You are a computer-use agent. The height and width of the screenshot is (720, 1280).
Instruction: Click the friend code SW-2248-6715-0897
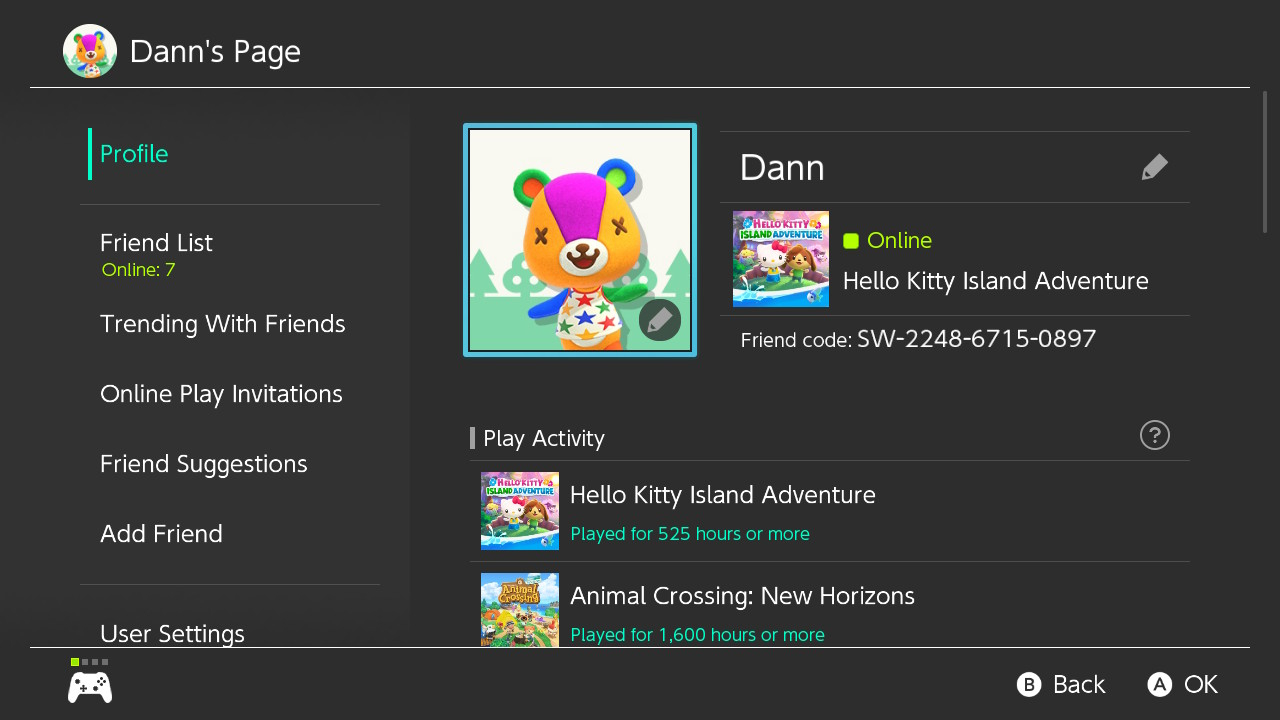[976, 339]
